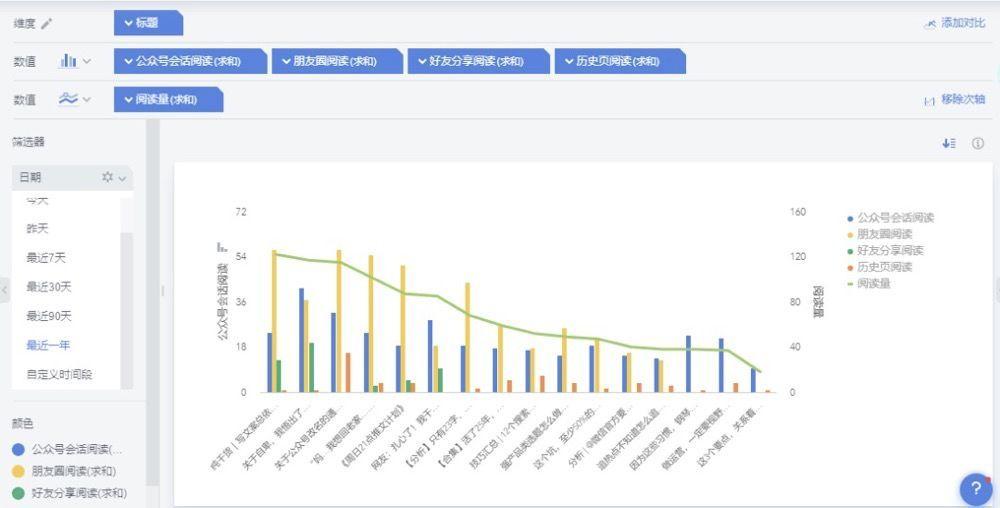Select 昨天 date filter option
Image resolution: width=1000 pixels, height=508 pixels.
click(37, 228)
